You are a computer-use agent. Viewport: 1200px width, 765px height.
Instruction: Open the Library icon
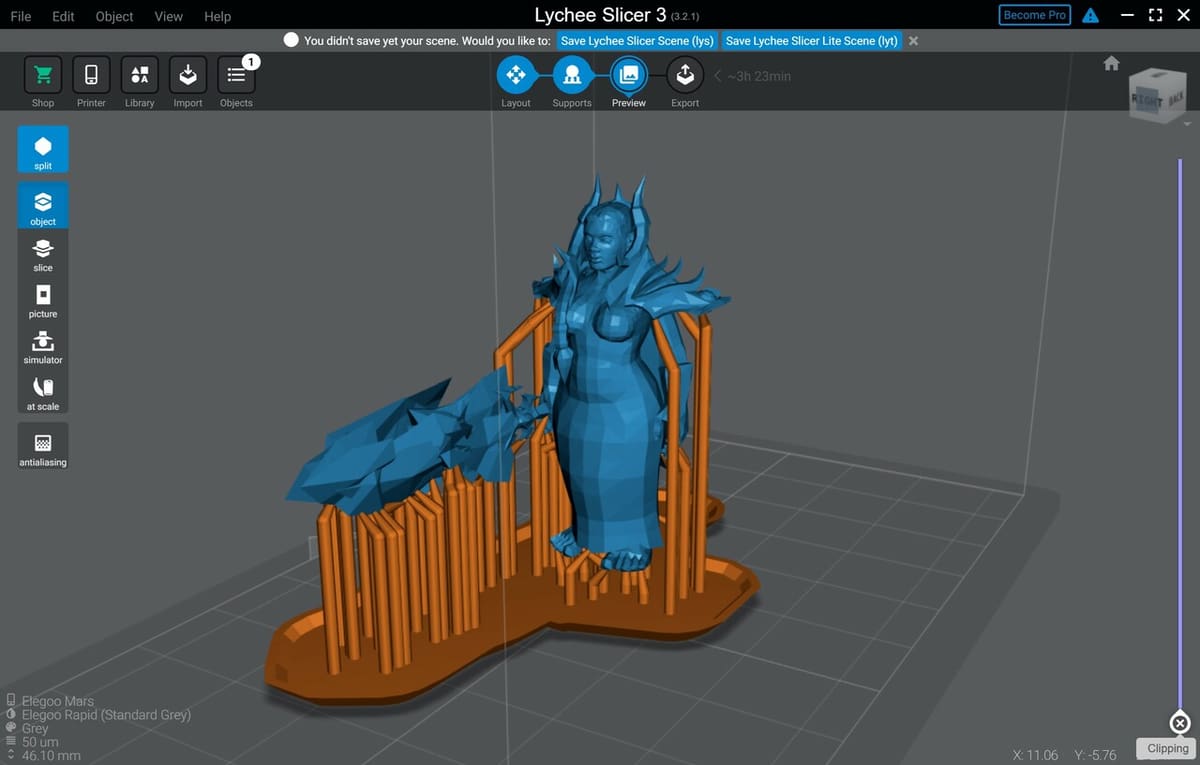coord(140,75)
